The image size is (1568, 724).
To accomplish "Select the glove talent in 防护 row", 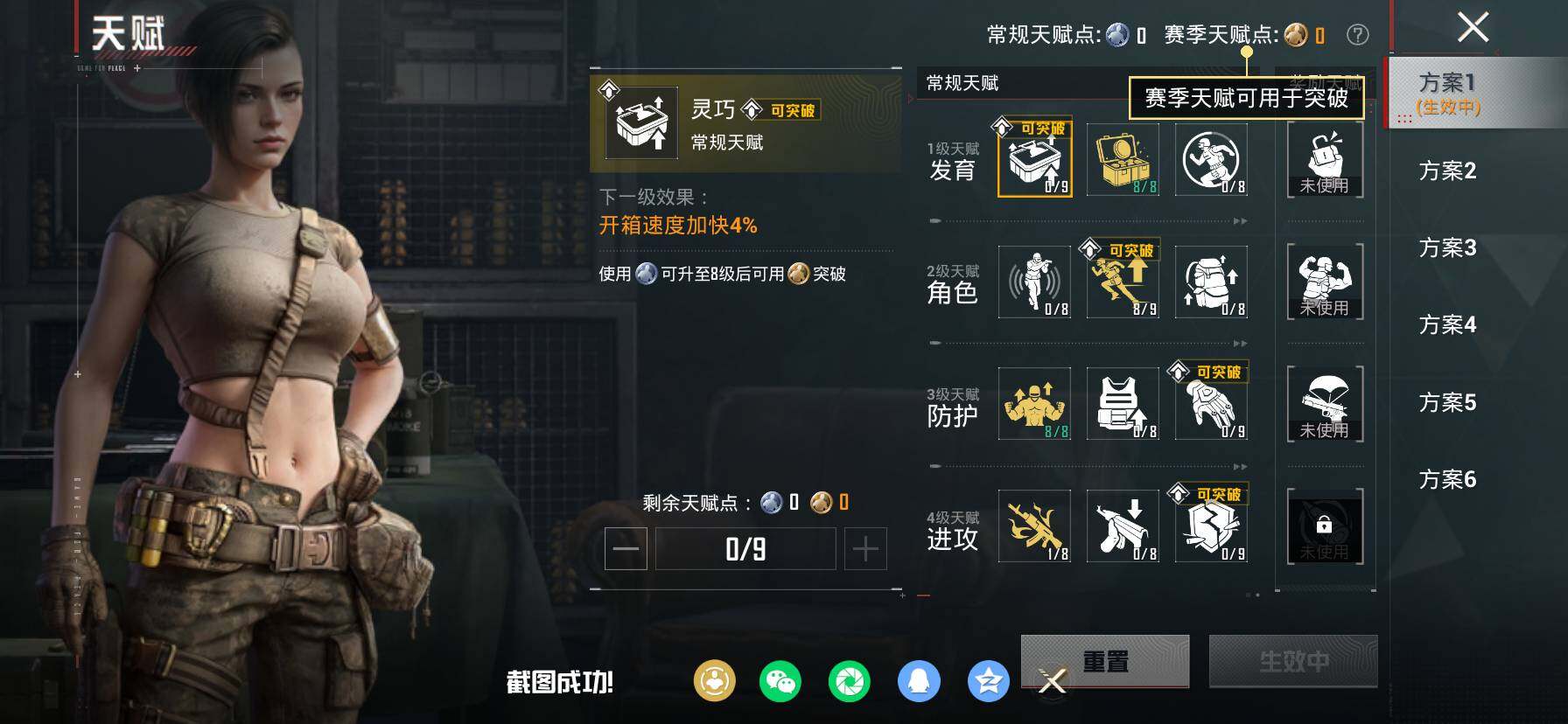I will [1211, 403].
